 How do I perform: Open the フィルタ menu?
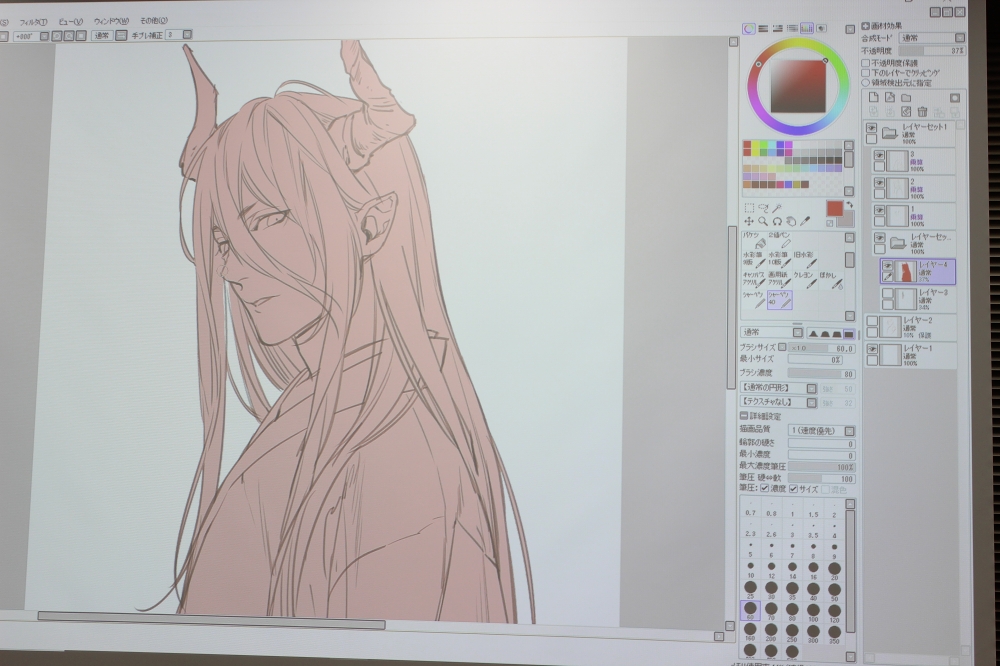pos(33,22)
